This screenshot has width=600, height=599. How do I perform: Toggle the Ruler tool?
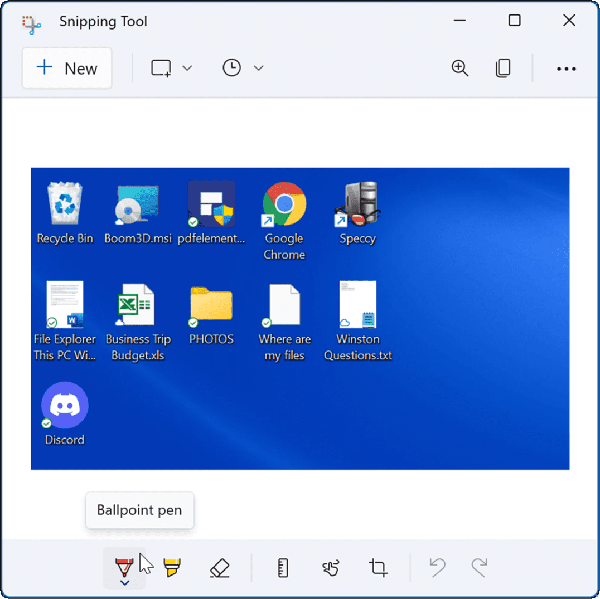click(x=283, y=568)
